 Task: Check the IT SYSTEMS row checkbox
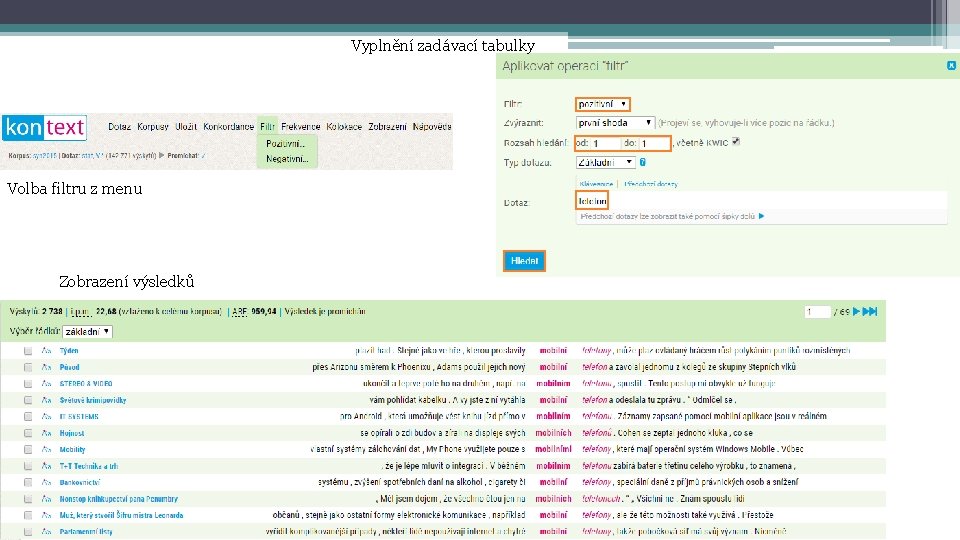pos(28,416)
